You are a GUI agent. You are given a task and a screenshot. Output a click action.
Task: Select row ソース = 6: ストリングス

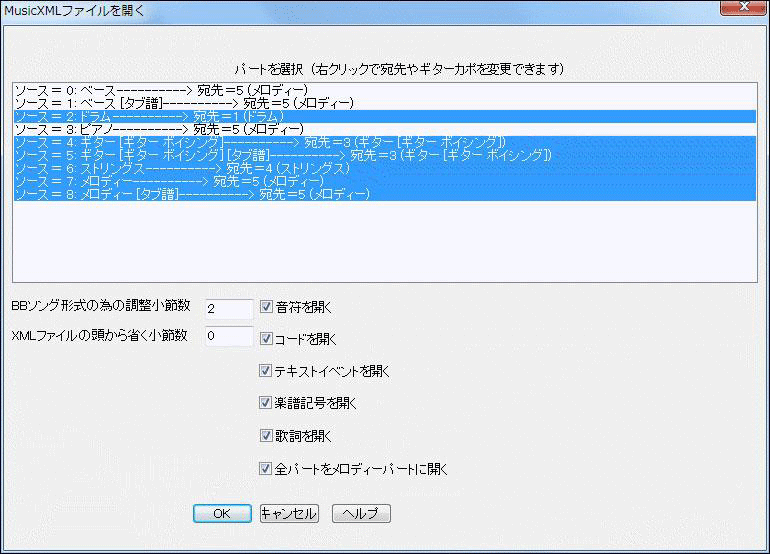pos(385,168)
